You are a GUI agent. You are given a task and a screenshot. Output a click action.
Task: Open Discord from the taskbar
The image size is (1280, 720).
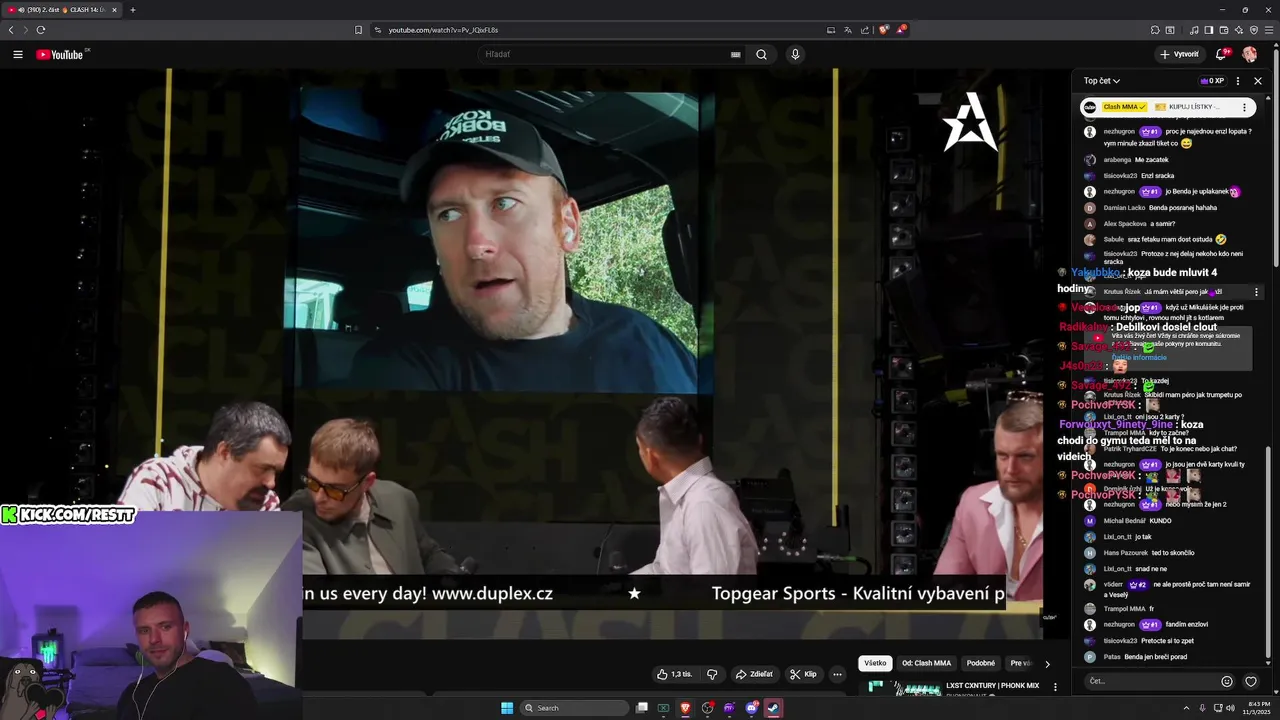(x=752, y=708)
